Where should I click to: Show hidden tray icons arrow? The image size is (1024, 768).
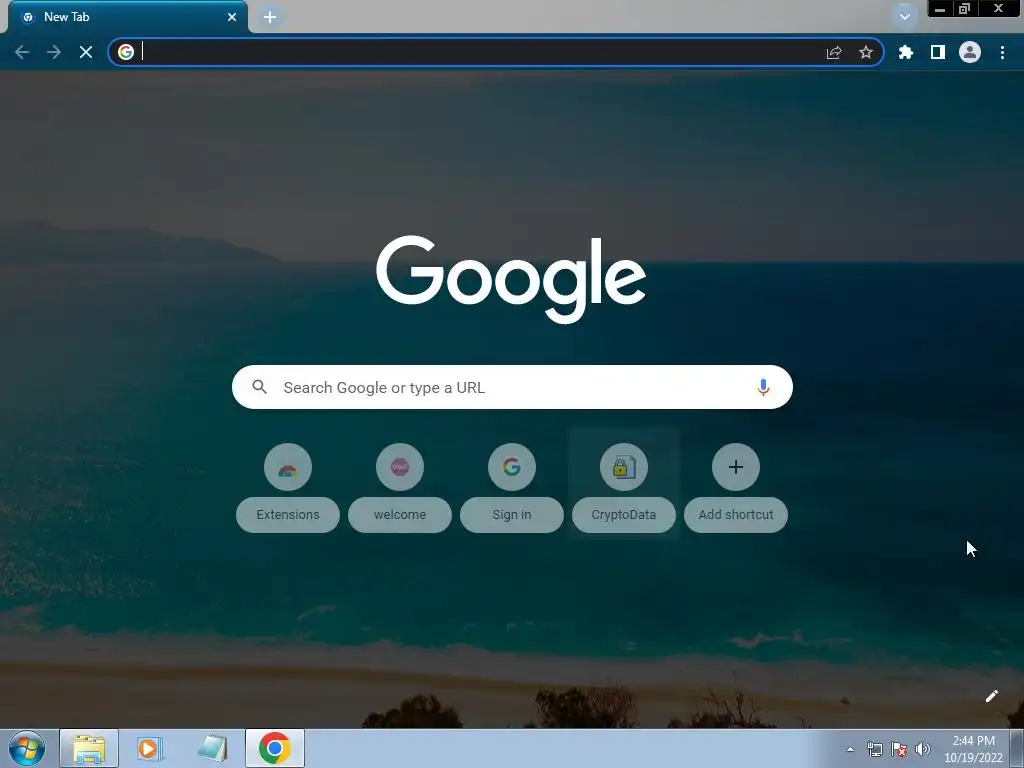pos(850,749)
